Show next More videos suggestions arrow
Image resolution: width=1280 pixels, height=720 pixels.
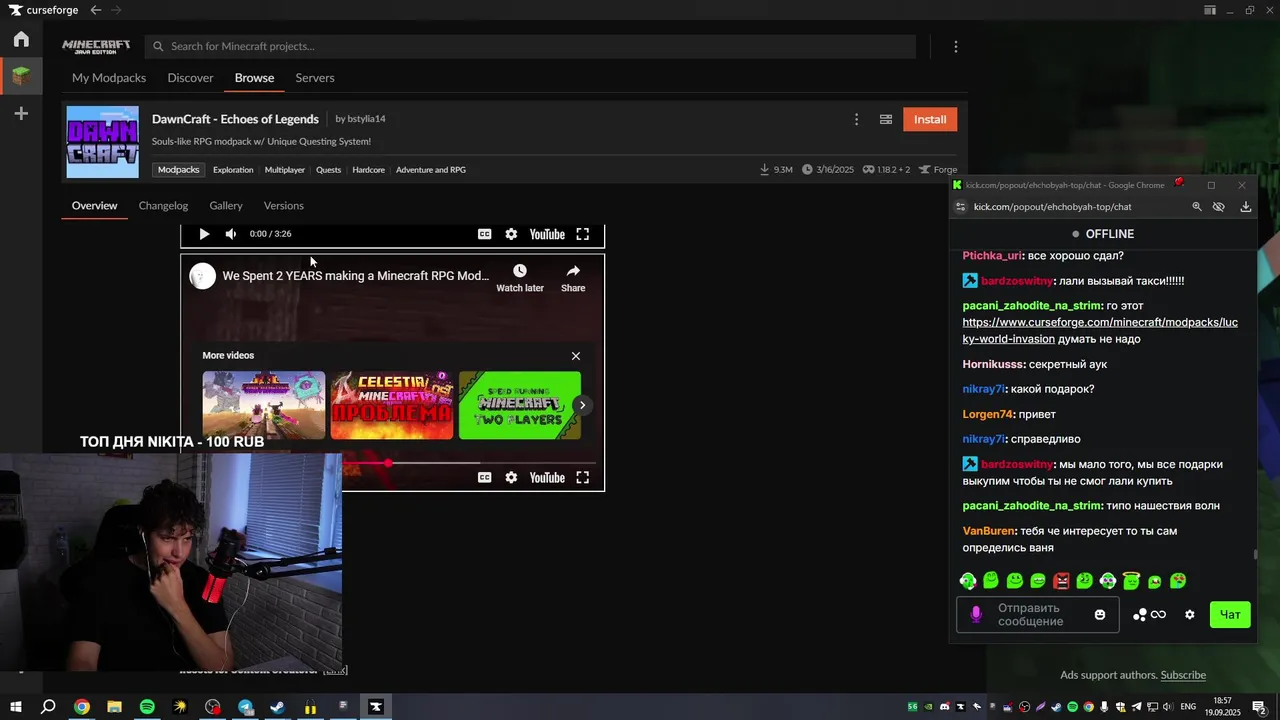pos(582,405)
